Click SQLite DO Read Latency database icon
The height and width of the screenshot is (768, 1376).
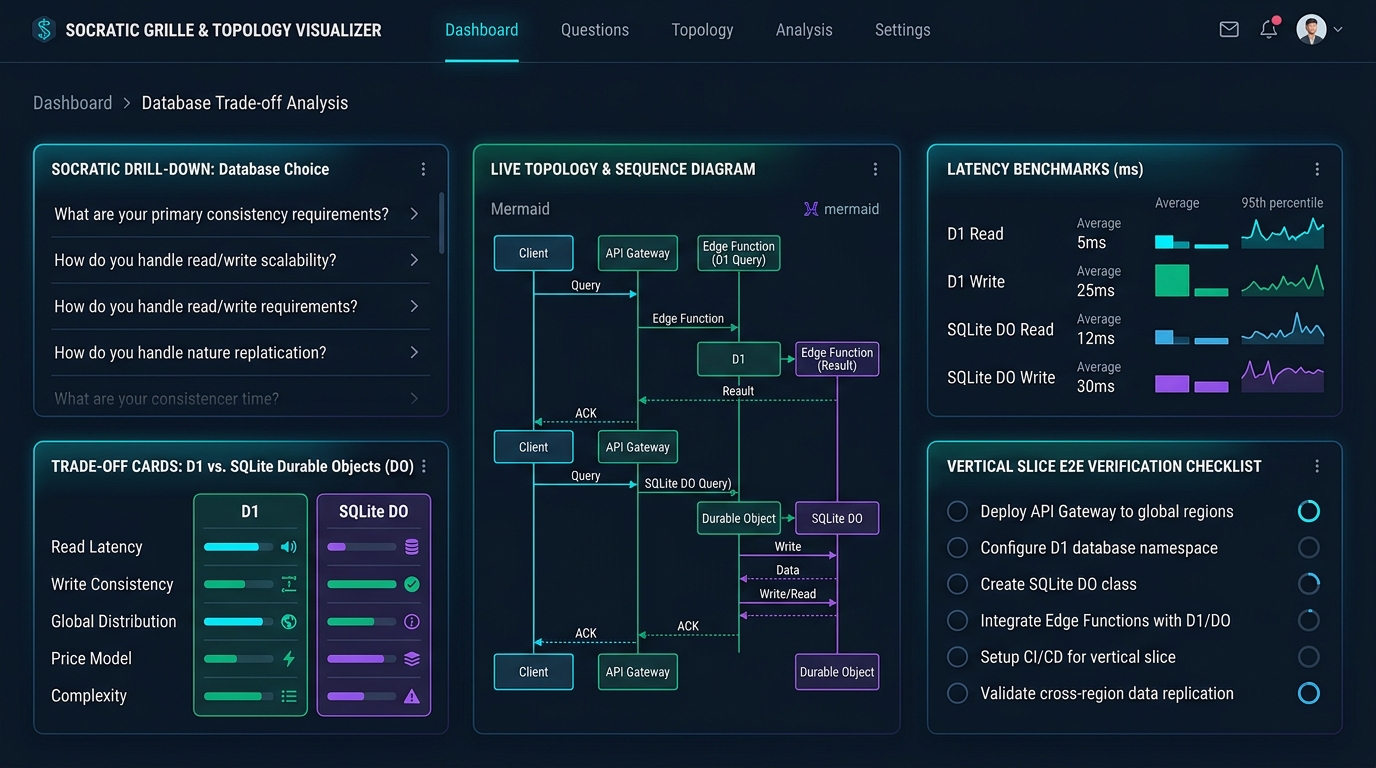[412, 547]
